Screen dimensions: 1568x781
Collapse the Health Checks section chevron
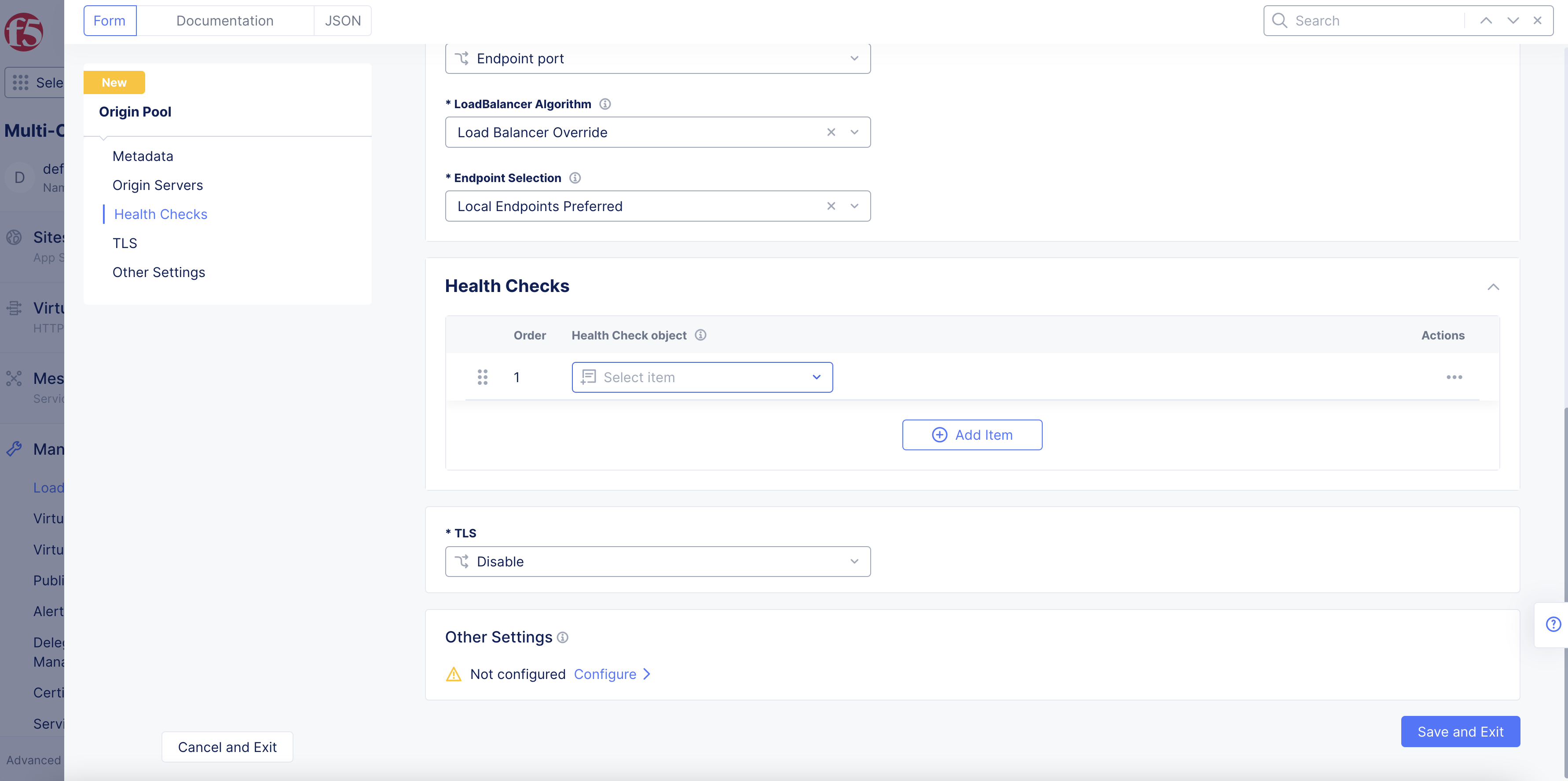(1494, 286)
